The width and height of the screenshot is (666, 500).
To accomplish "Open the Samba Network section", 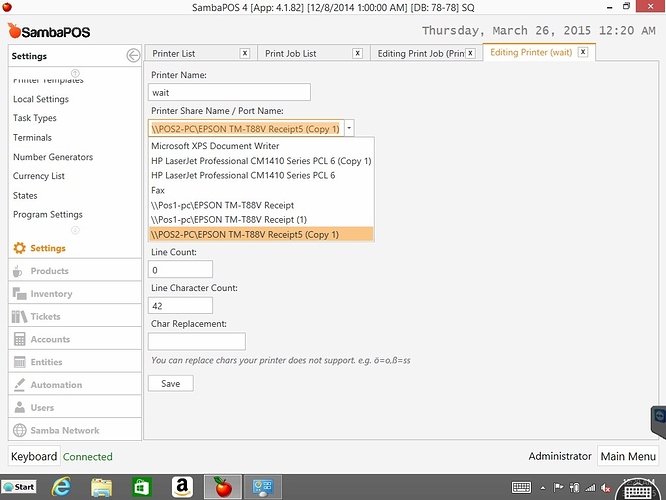I will tap(75, 430).
